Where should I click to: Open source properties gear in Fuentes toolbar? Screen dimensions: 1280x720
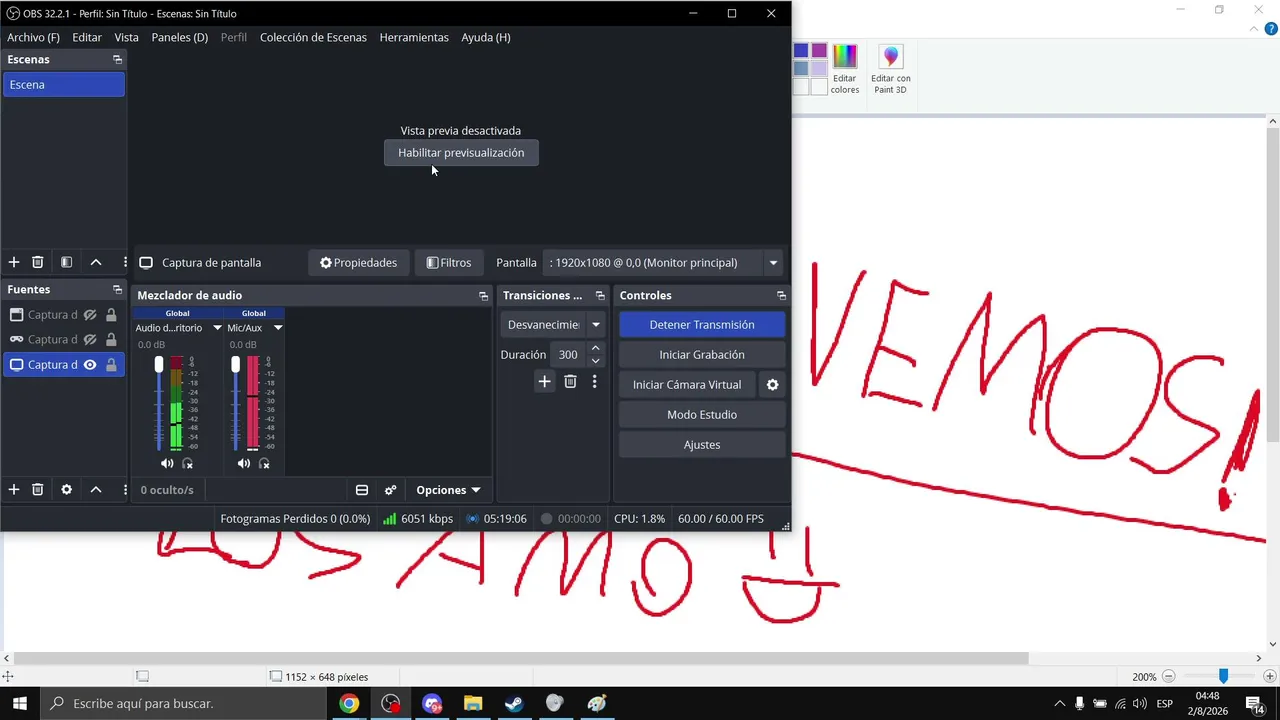click(x=66, y=489)
